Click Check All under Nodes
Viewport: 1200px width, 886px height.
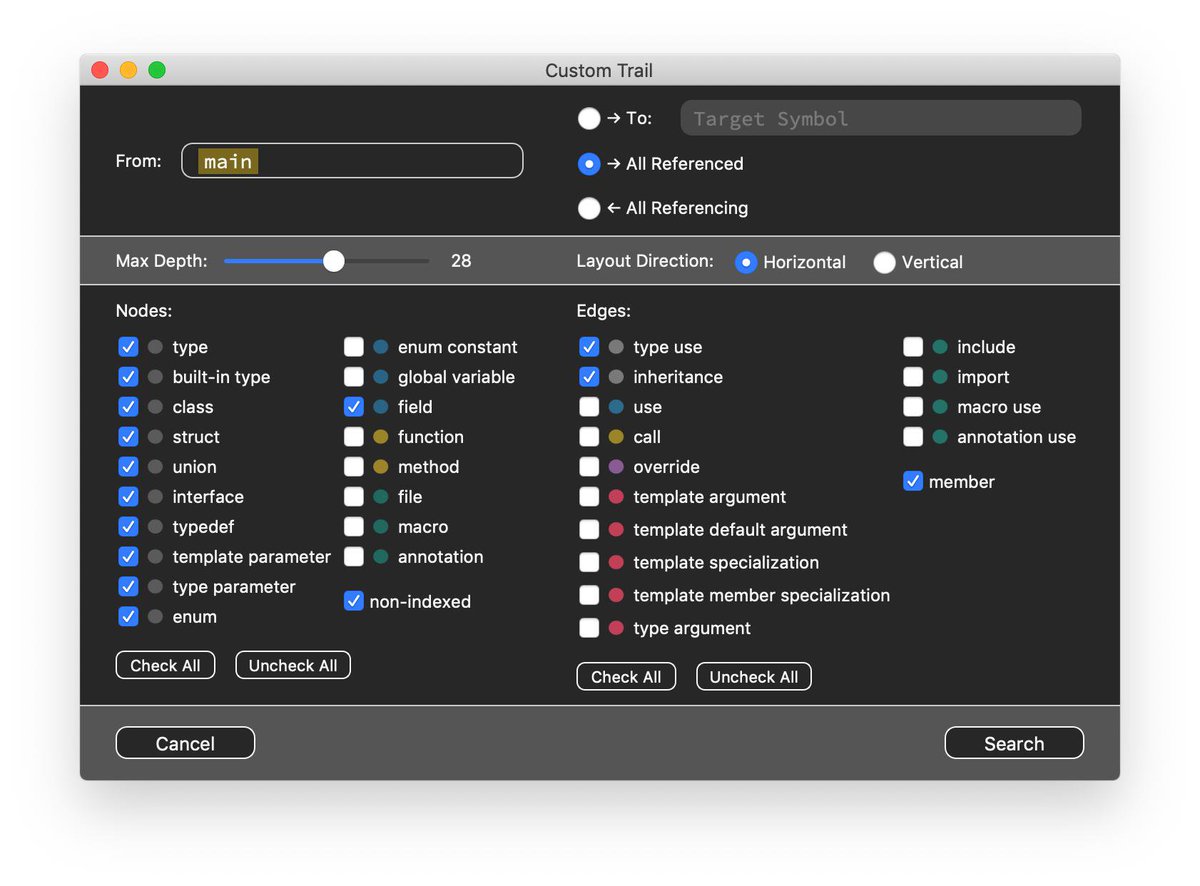click(x=165, y=666)
